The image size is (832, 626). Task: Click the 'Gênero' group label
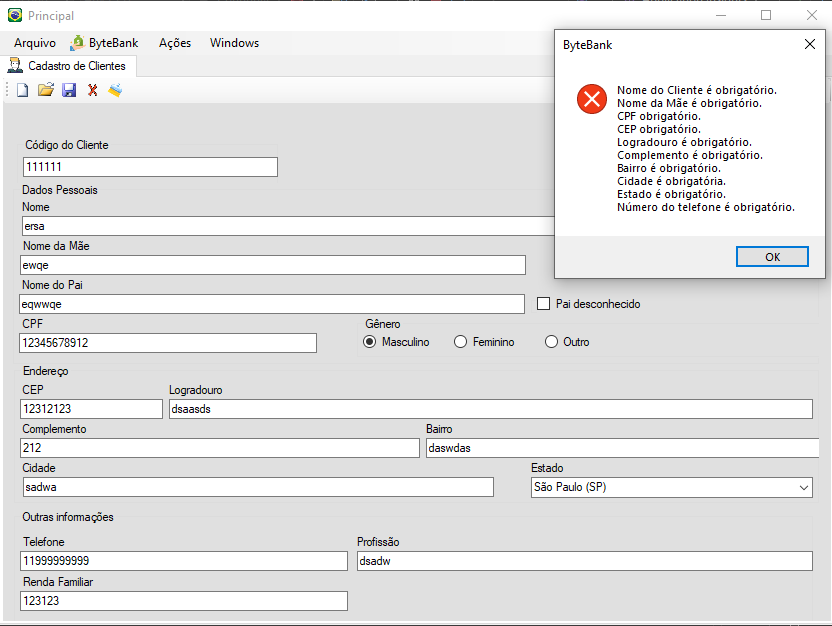point(383,324)
